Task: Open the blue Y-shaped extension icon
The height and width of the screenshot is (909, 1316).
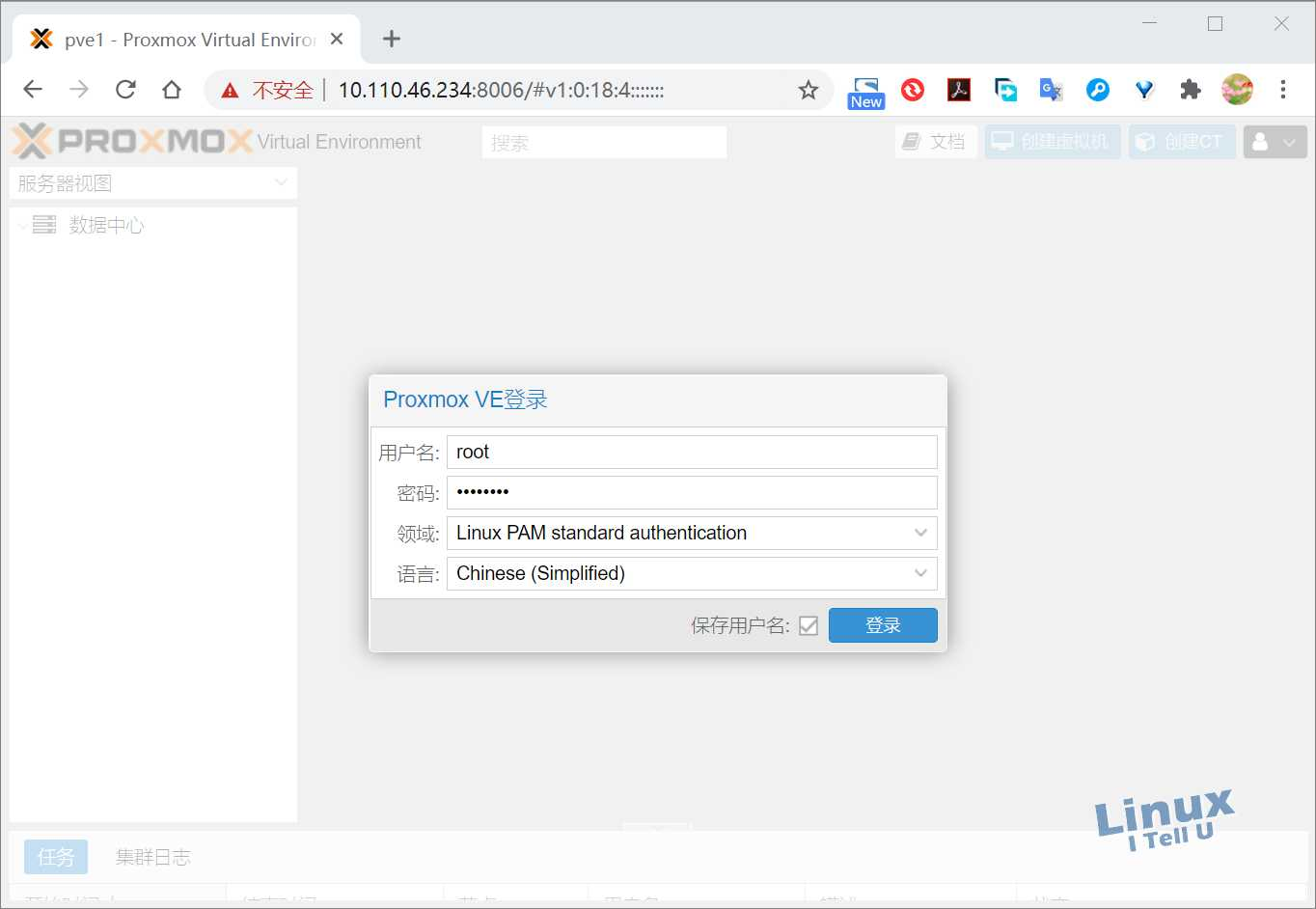Action: coord(1144,90)
